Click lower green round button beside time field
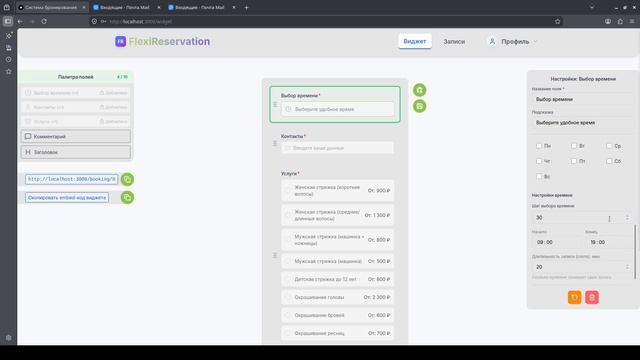The width and height of the screenshot is (640, 360). [x=420, y=106]
